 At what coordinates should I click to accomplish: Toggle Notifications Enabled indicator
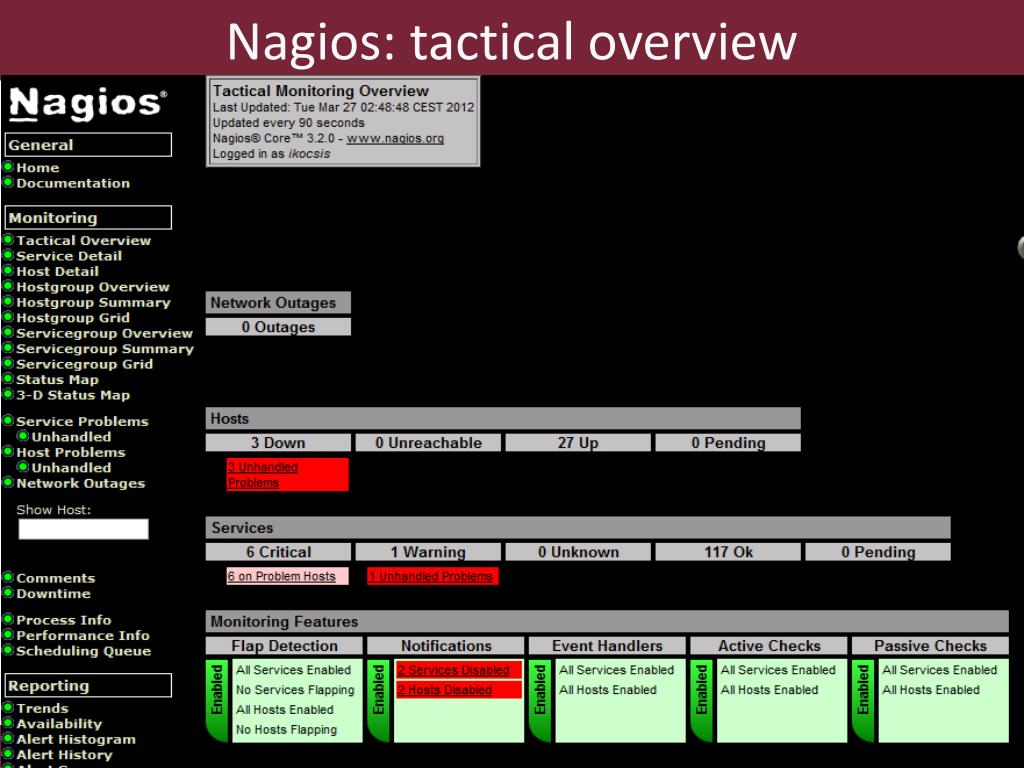(380, 700)
